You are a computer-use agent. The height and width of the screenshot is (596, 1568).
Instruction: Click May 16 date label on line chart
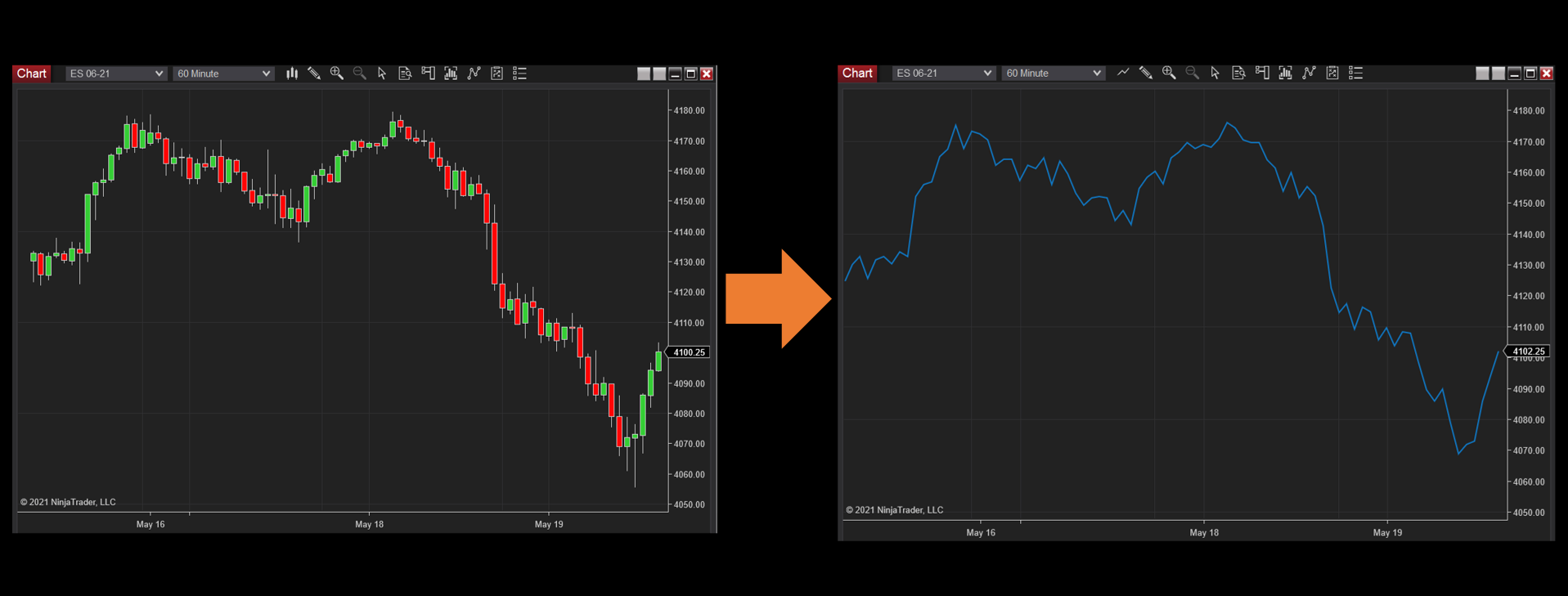(981, 532)
